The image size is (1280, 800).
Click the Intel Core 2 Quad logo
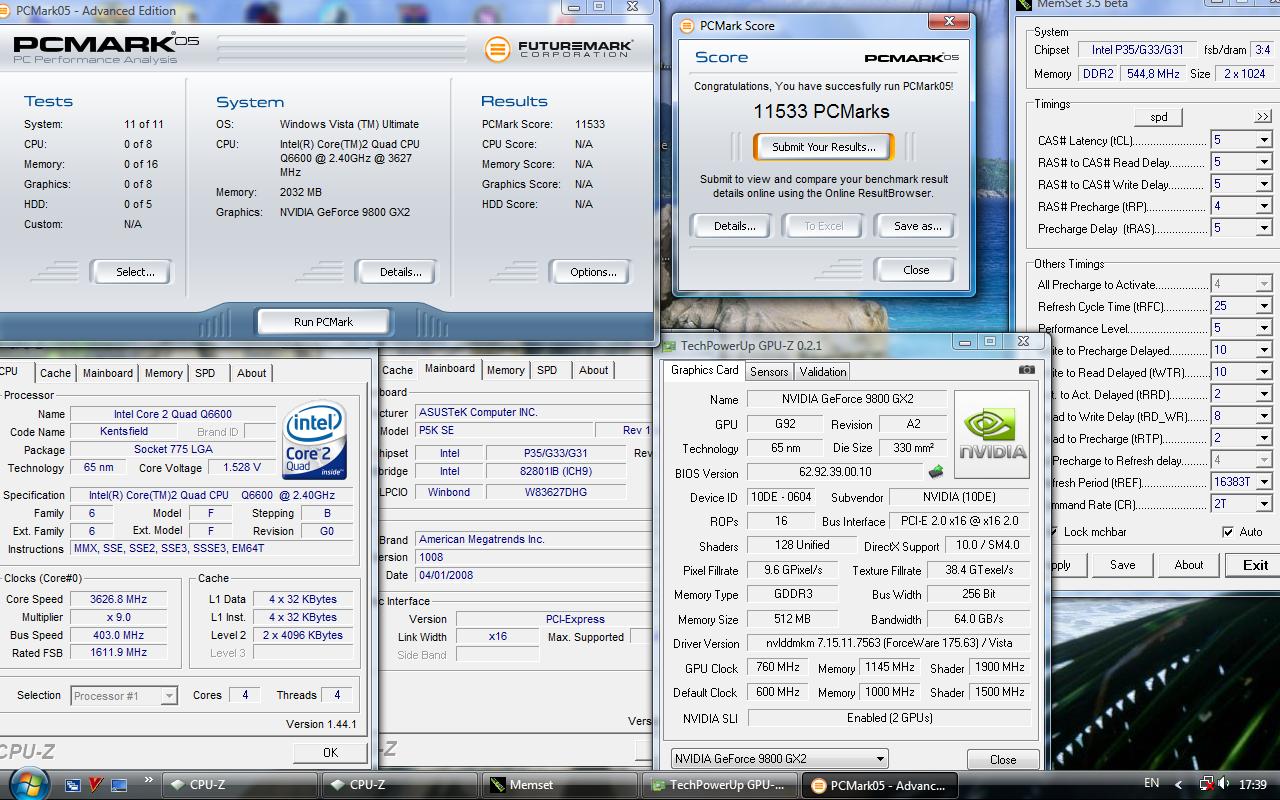(314, 440)
